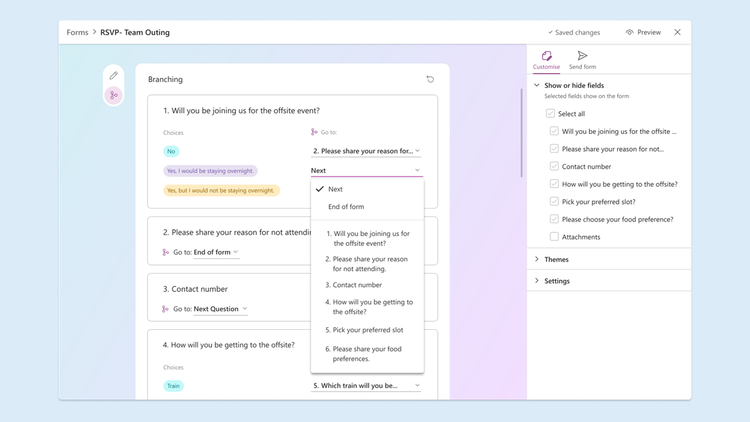Open the Go to dropdown for the No choice
The height and width of the screenshot is (422, 750).
[366, 151]
